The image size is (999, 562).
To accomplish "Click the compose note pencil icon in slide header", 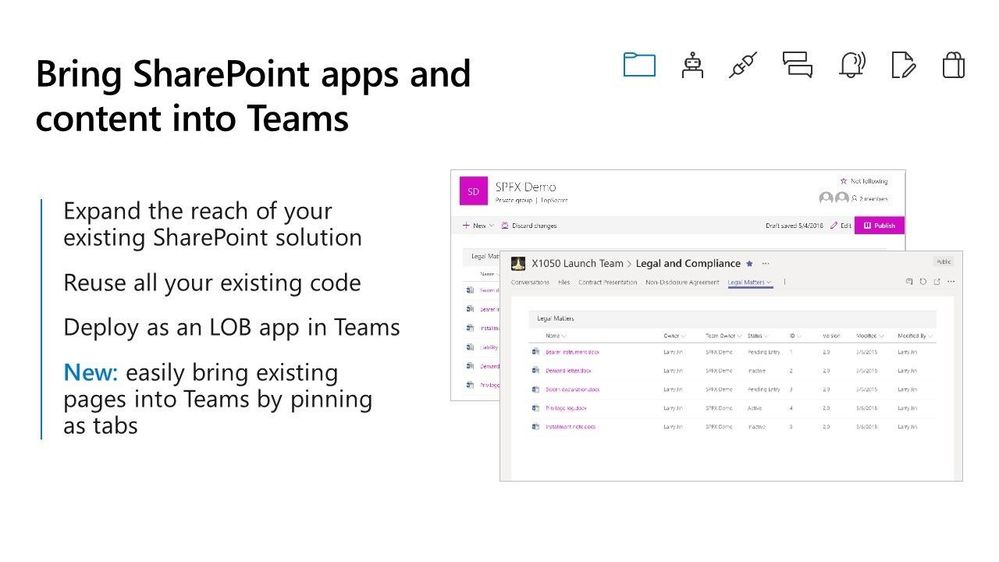I will click(x=903, y=65).
